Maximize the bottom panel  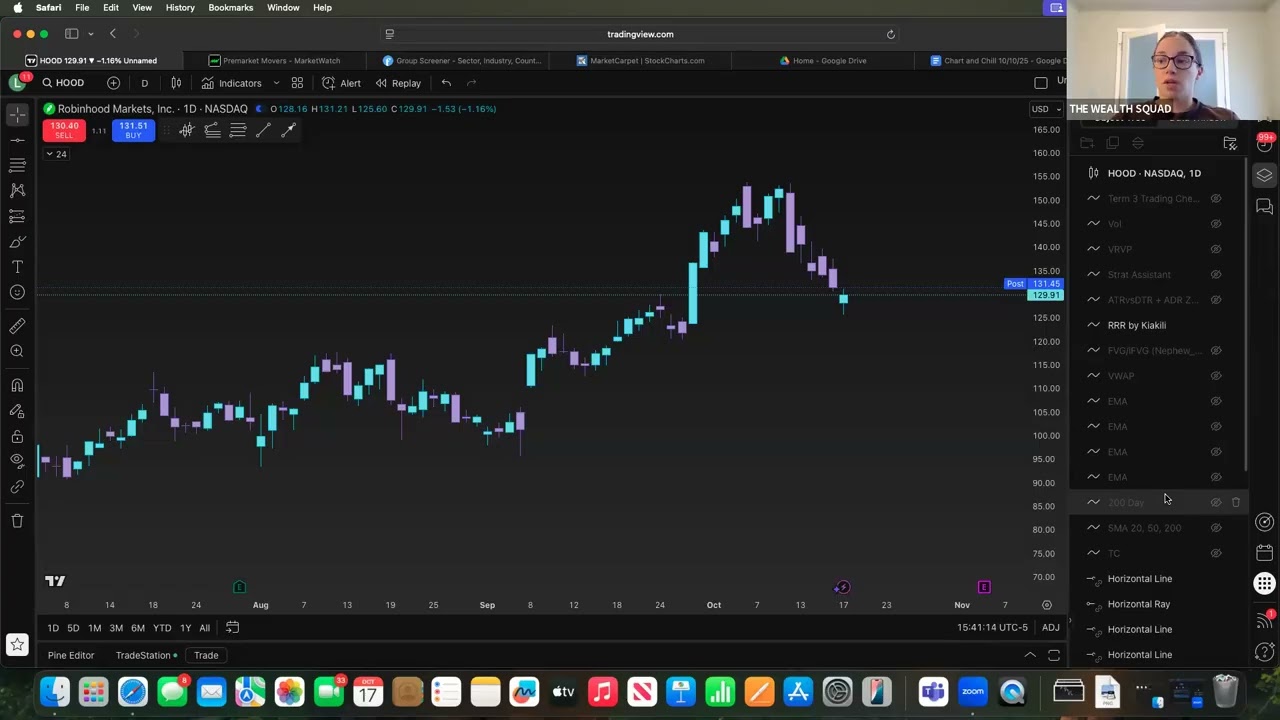[1054, 656]
